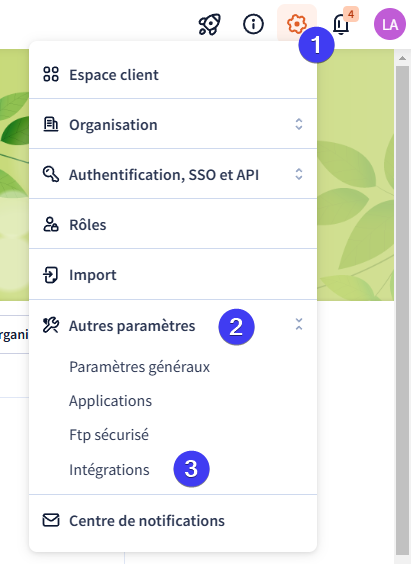The height and width of the screenshot is (564, 411).
Task: Click the Espace client grid icon
Action: coord(51,74)
